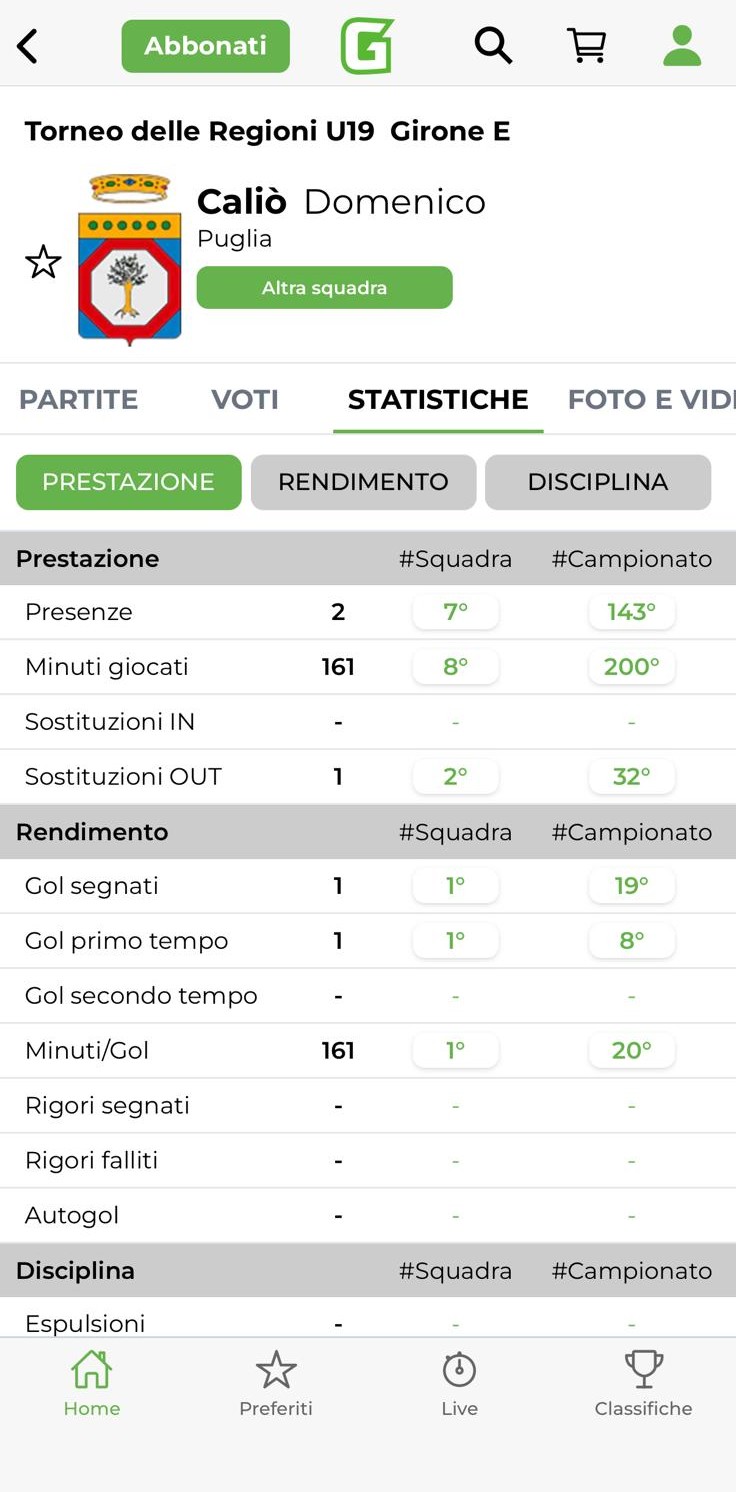736x1492 pixels.
Task: Select the DISCIPLINA filter pill
Action: (598, 482)
